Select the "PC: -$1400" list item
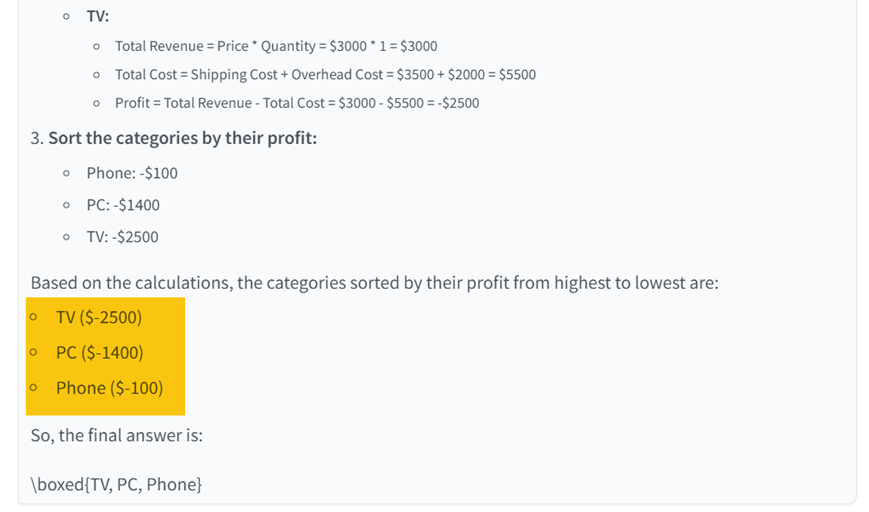 tap(123, 205)
